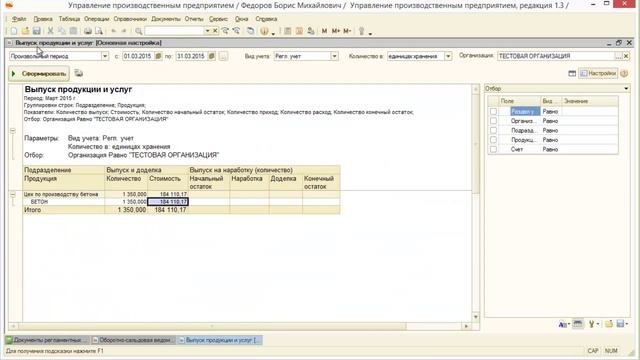
Task: Click the table view icon below Отбор panel
Action: point(578,324)
